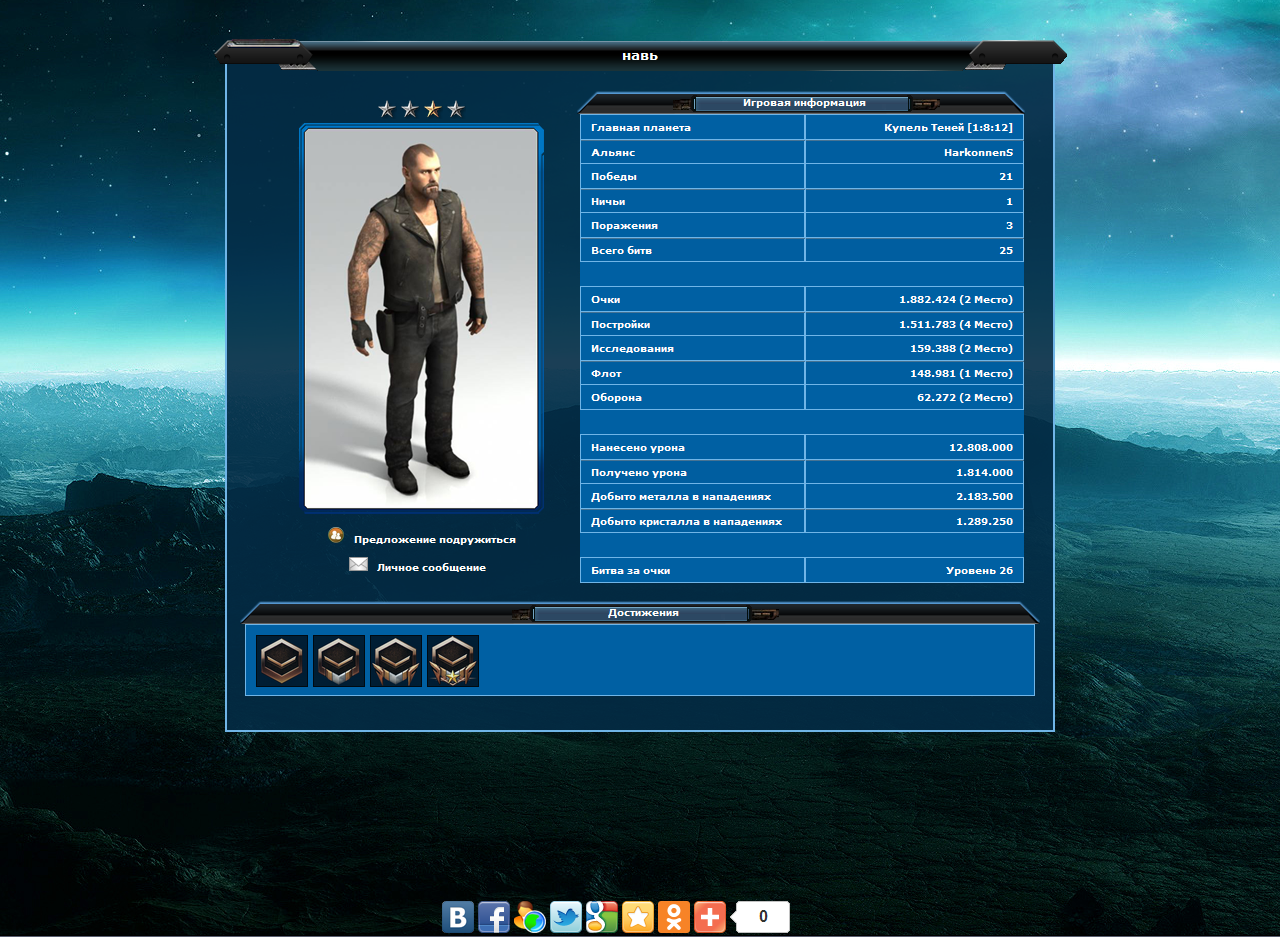Click the share counter showing 0

click(763, 917)
